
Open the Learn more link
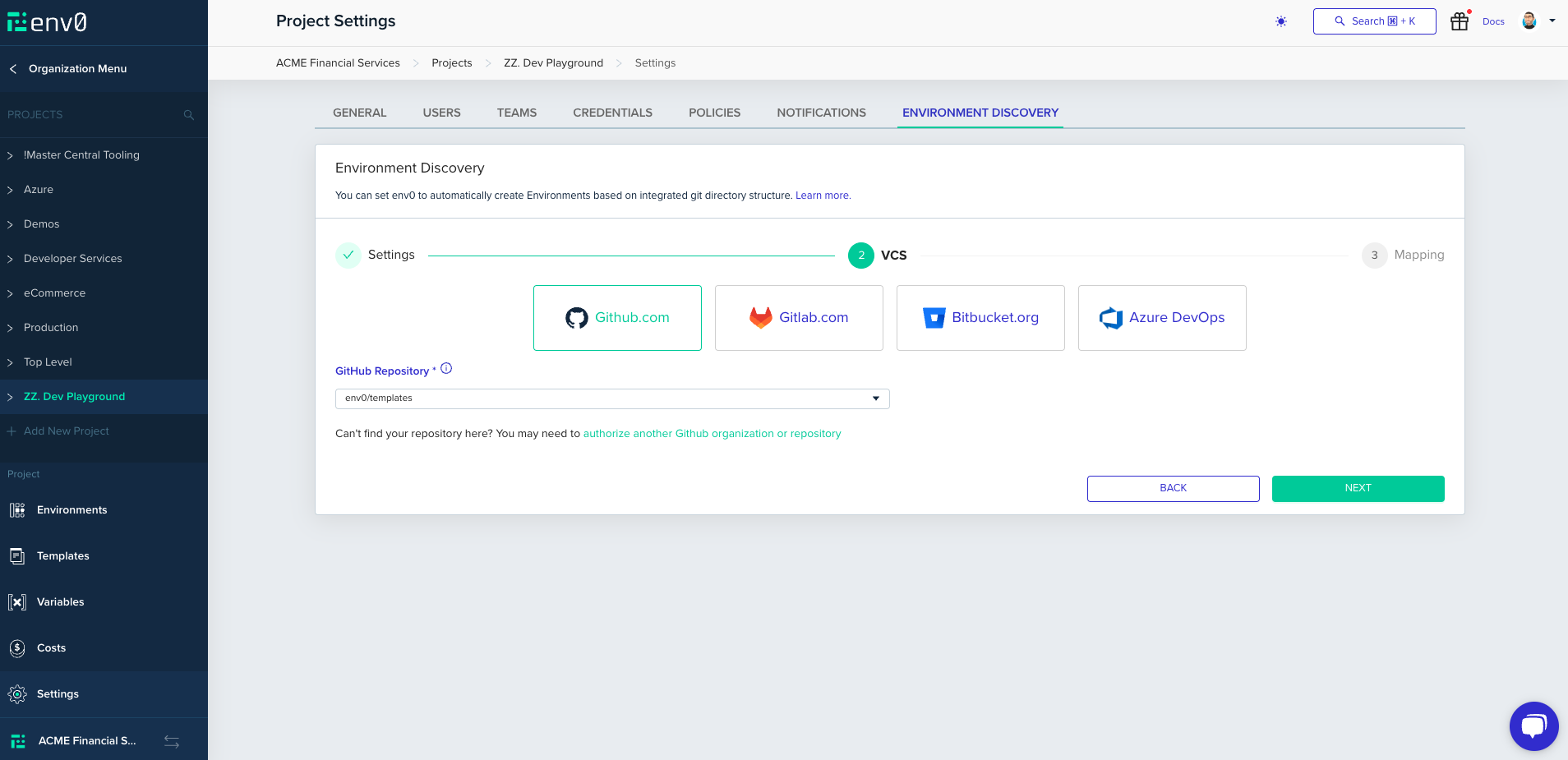click(823, 196)
